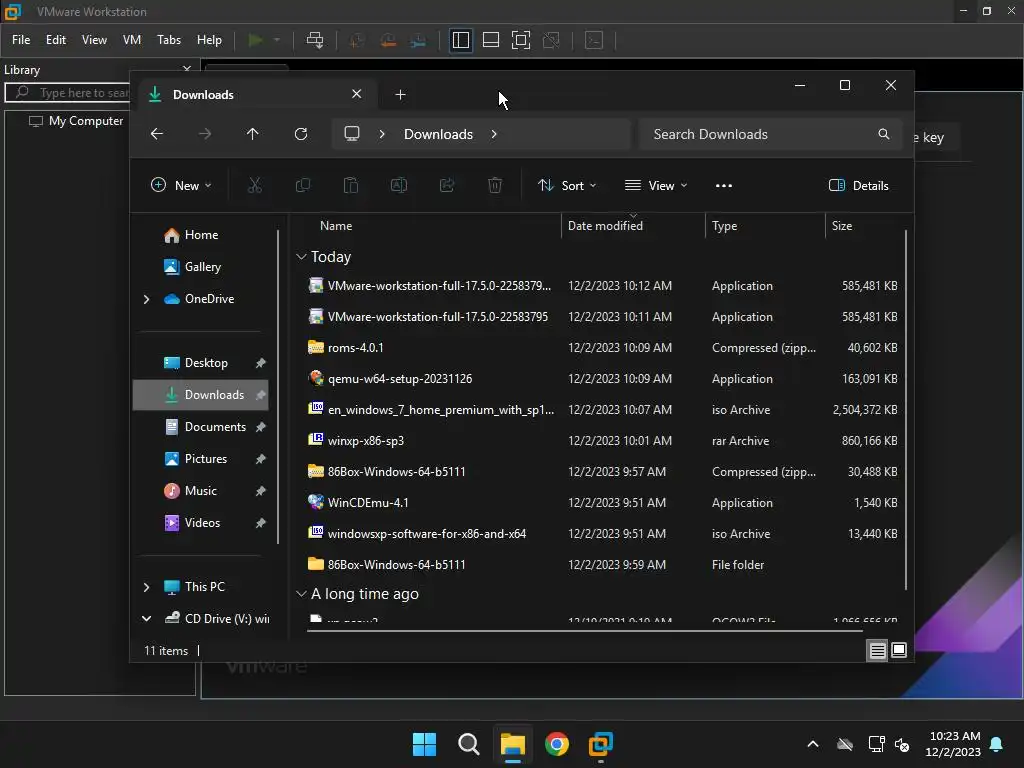
Task: Expand OneDrive in navigation pane
Action: [146, 299]
